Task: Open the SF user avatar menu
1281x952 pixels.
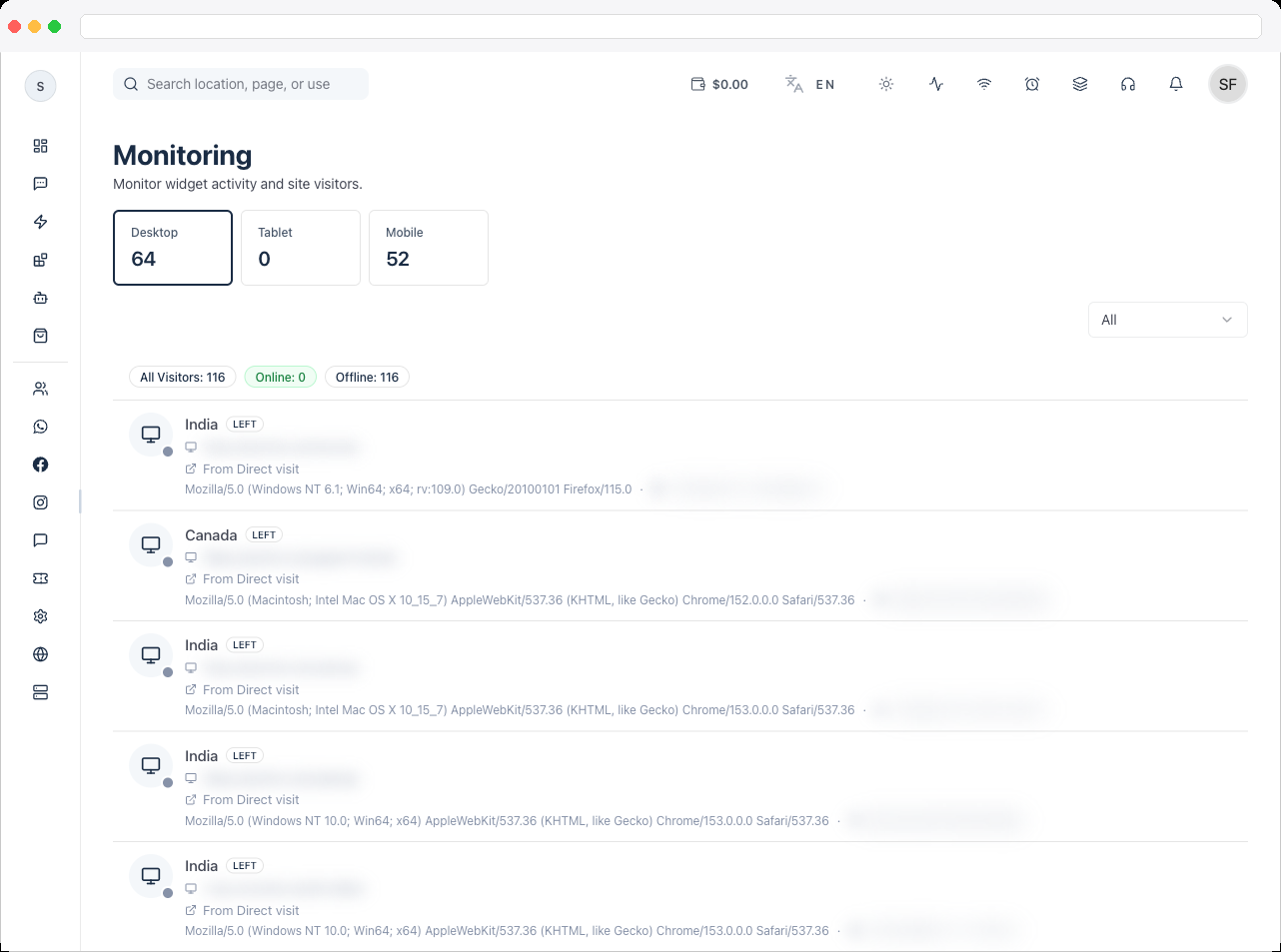Action: [1228, 84]
